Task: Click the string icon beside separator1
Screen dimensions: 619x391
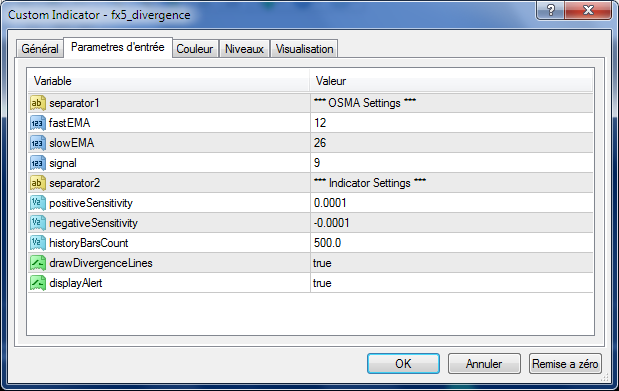Action: click(38, 103)
